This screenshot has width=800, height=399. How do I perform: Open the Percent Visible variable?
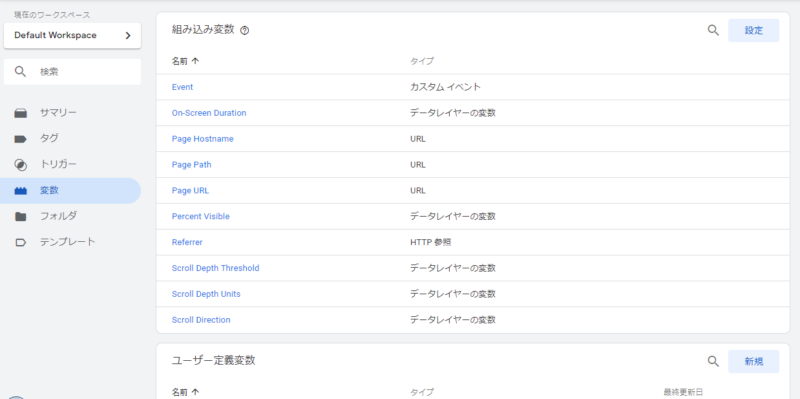(x=201, y=216)
